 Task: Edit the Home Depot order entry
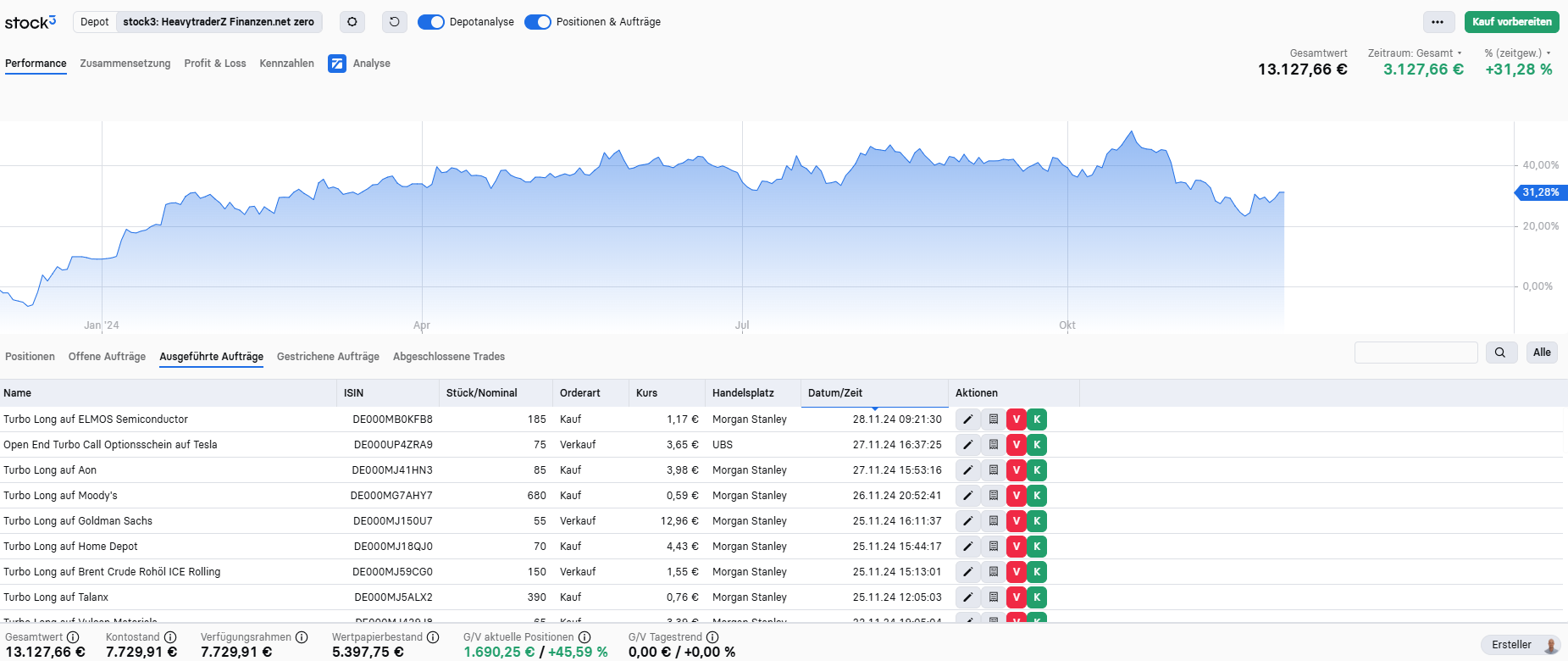click(968, 547)
